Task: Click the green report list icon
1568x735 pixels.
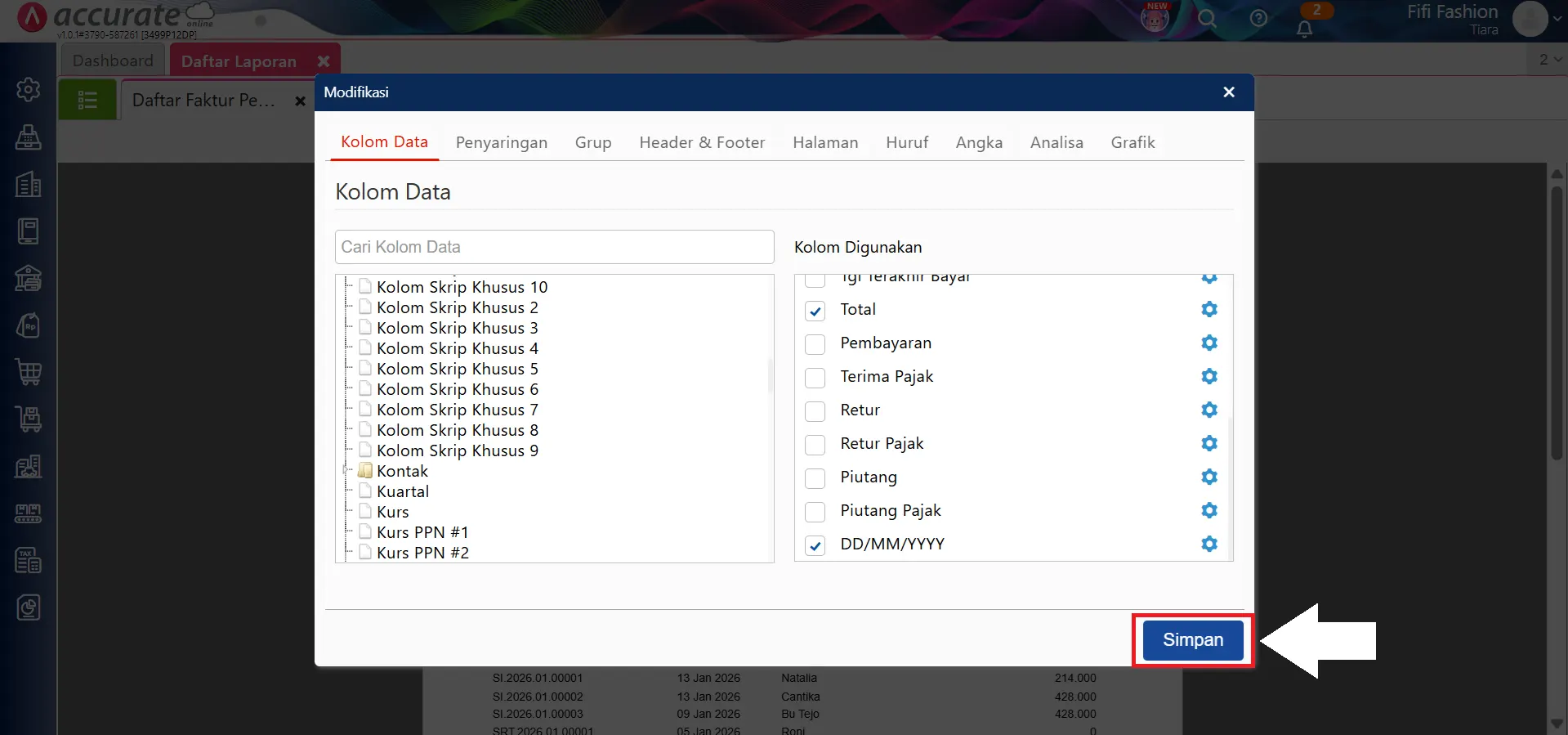Action: [87, 101]
